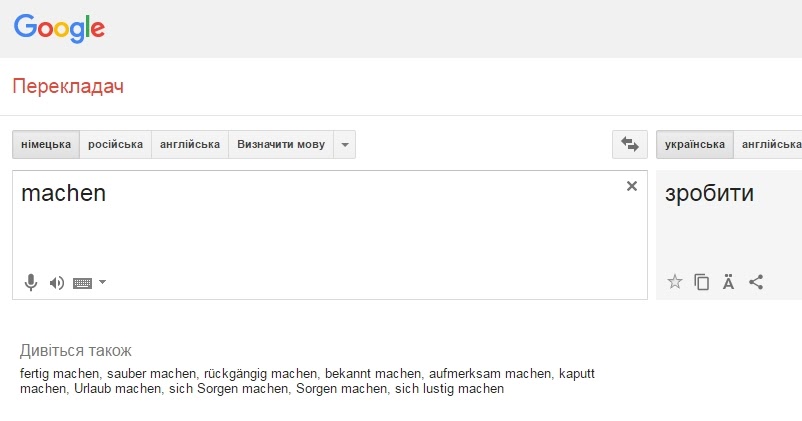Open related phrase rückgängig machen
This screenshot has width=802, height=421.
260,374
